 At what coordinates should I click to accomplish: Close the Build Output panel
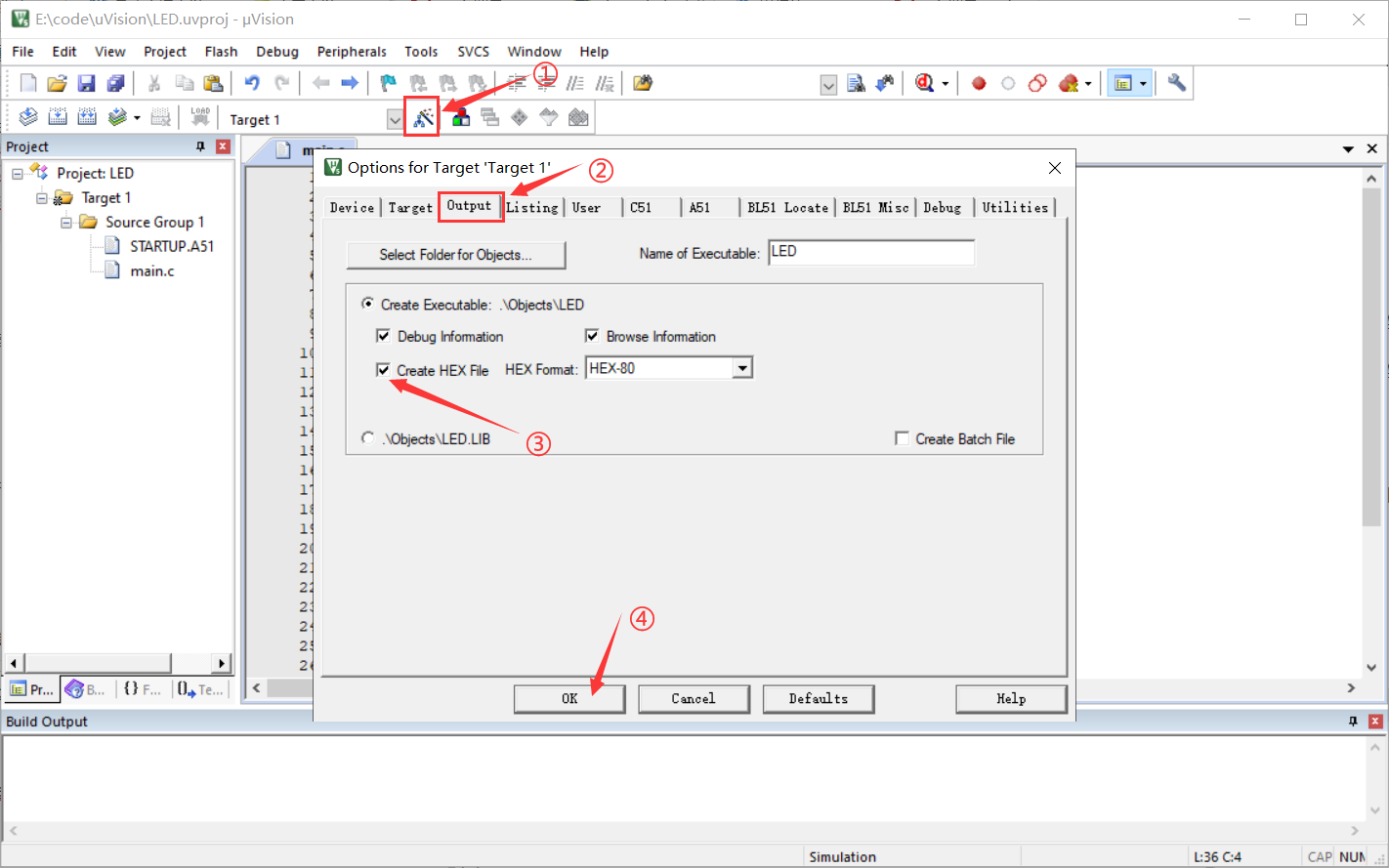click(x=1375, y=722)
